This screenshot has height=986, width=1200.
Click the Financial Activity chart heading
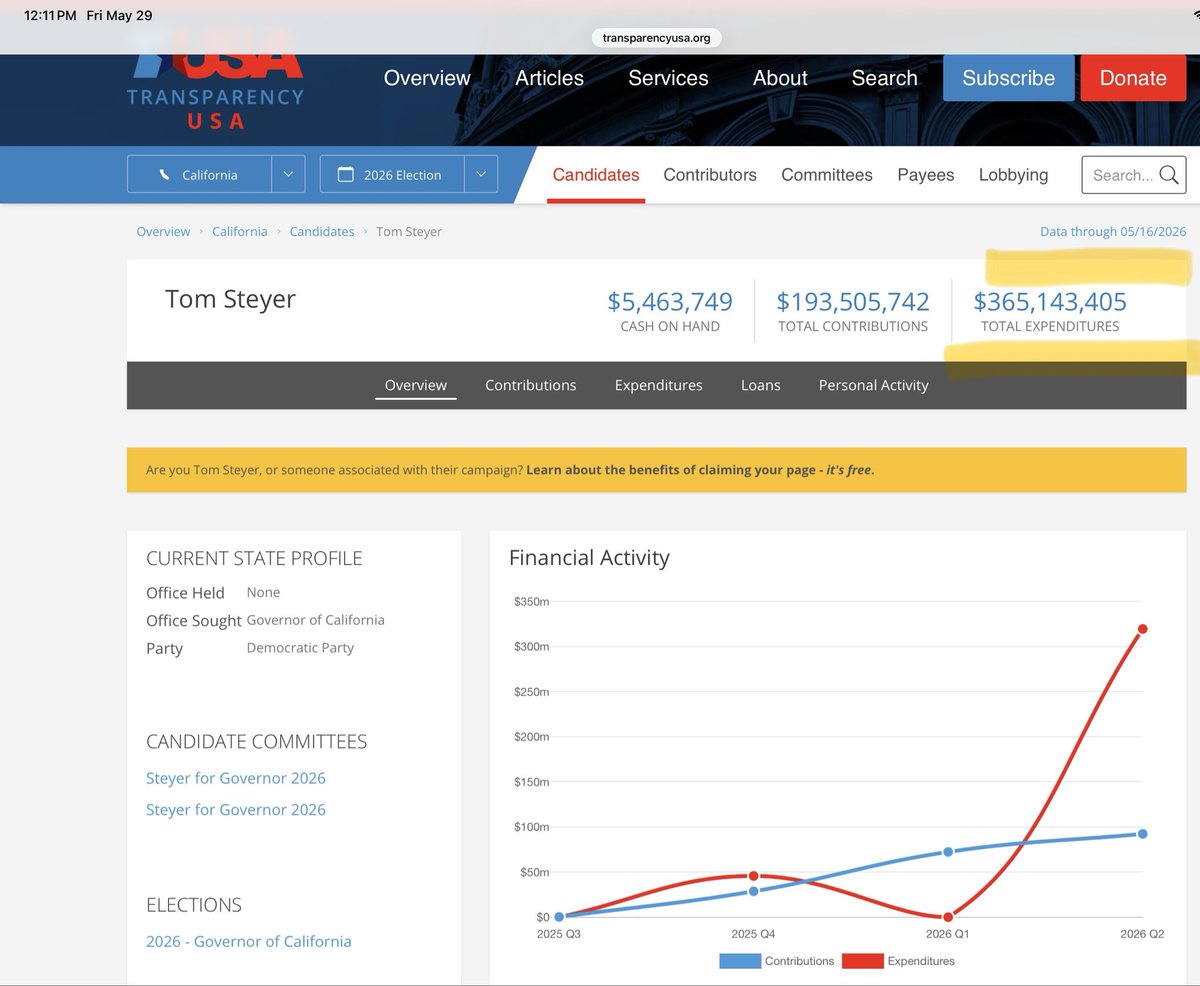[589, 558]
